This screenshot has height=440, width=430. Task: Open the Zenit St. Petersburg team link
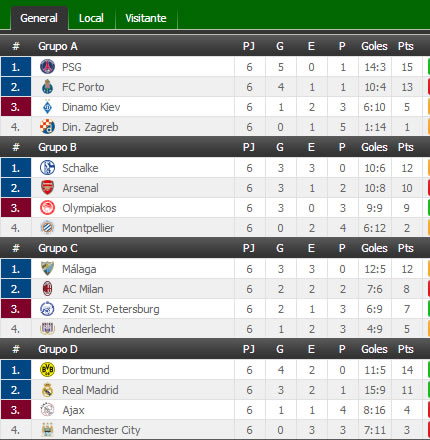[111, 309]
